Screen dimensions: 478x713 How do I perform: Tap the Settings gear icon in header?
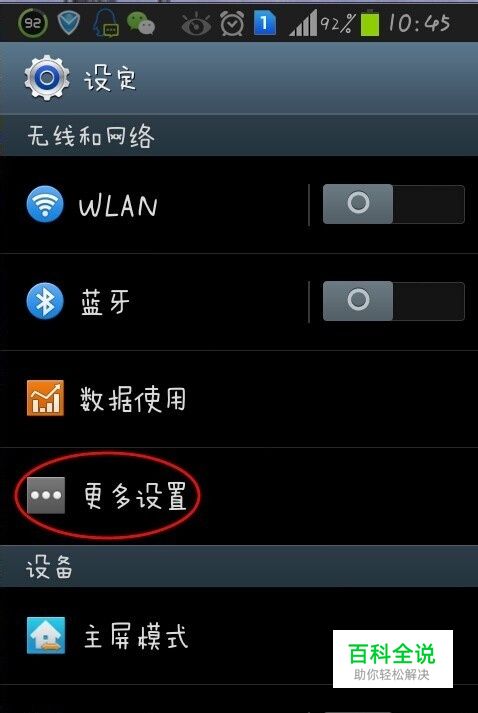point(47,78)
